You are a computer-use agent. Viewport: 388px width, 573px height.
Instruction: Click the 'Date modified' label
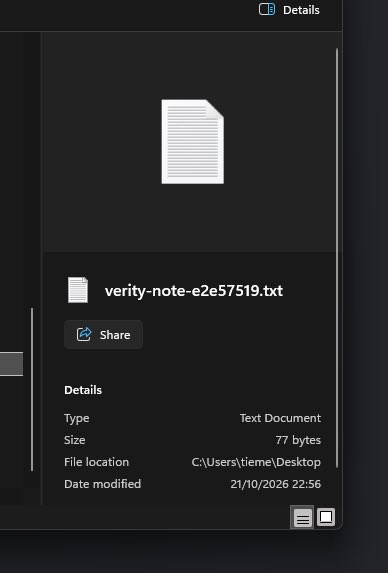click(x=103, y=484)
